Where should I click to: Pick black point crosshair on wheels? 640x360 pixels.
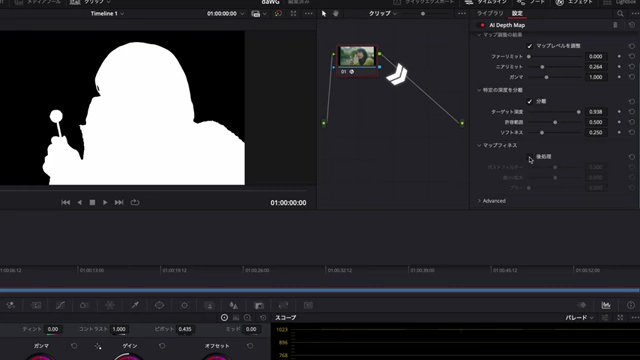tap(98, 346)
